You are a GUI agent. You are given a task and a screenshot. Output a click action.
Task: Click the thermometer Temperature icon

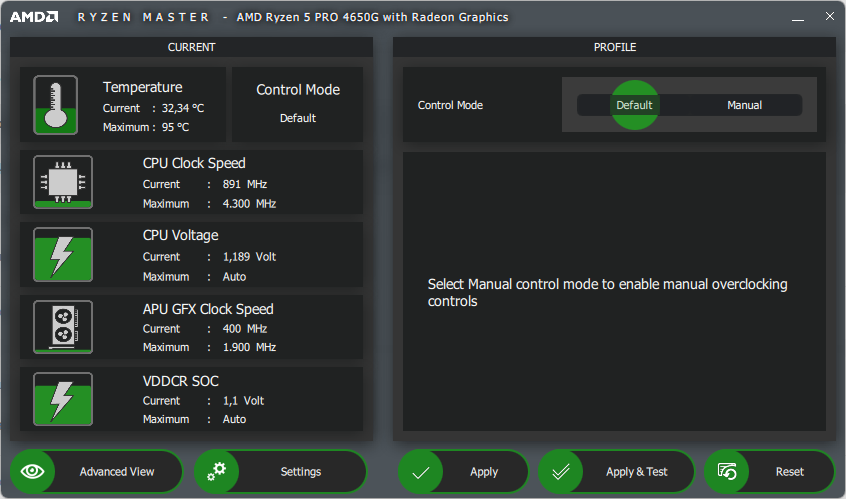click(56, 105)
